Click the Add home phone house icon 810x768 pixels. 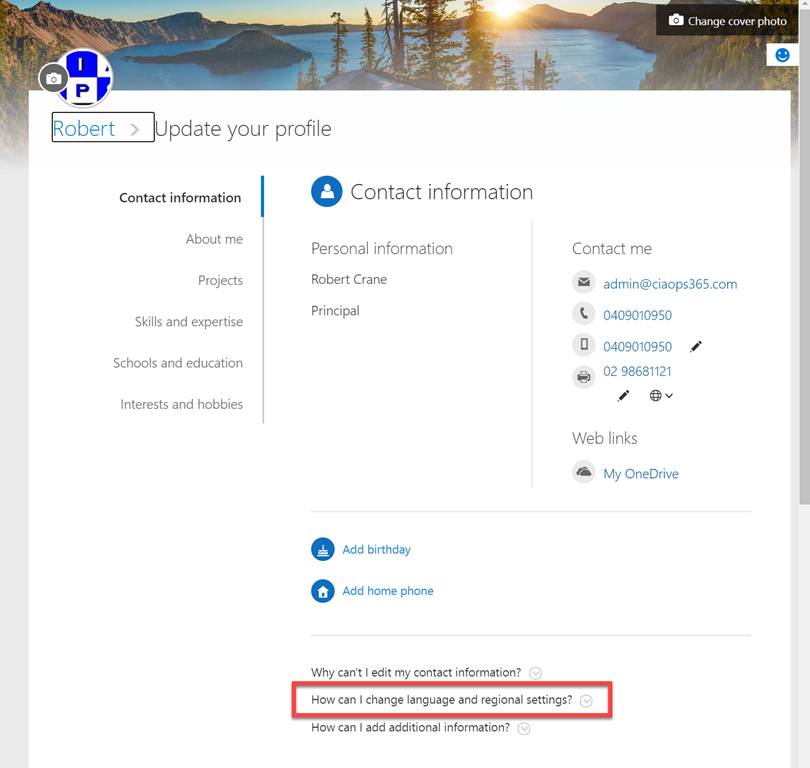[323, 591]
